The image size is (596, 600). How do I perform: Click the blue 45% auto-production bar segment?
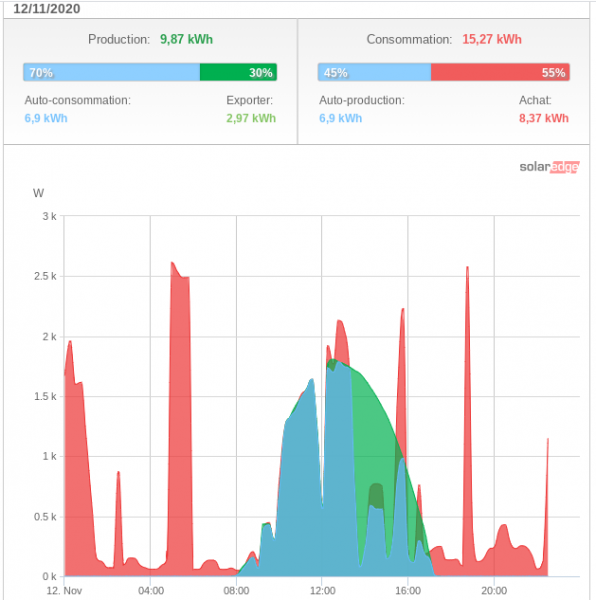374,72
